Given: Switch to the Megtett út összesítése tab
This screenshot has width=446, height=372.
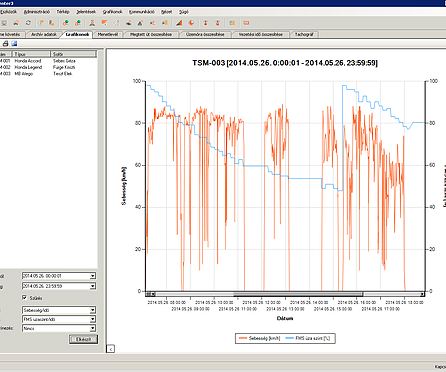Looking at the screenshot, I should click(151, 34).
